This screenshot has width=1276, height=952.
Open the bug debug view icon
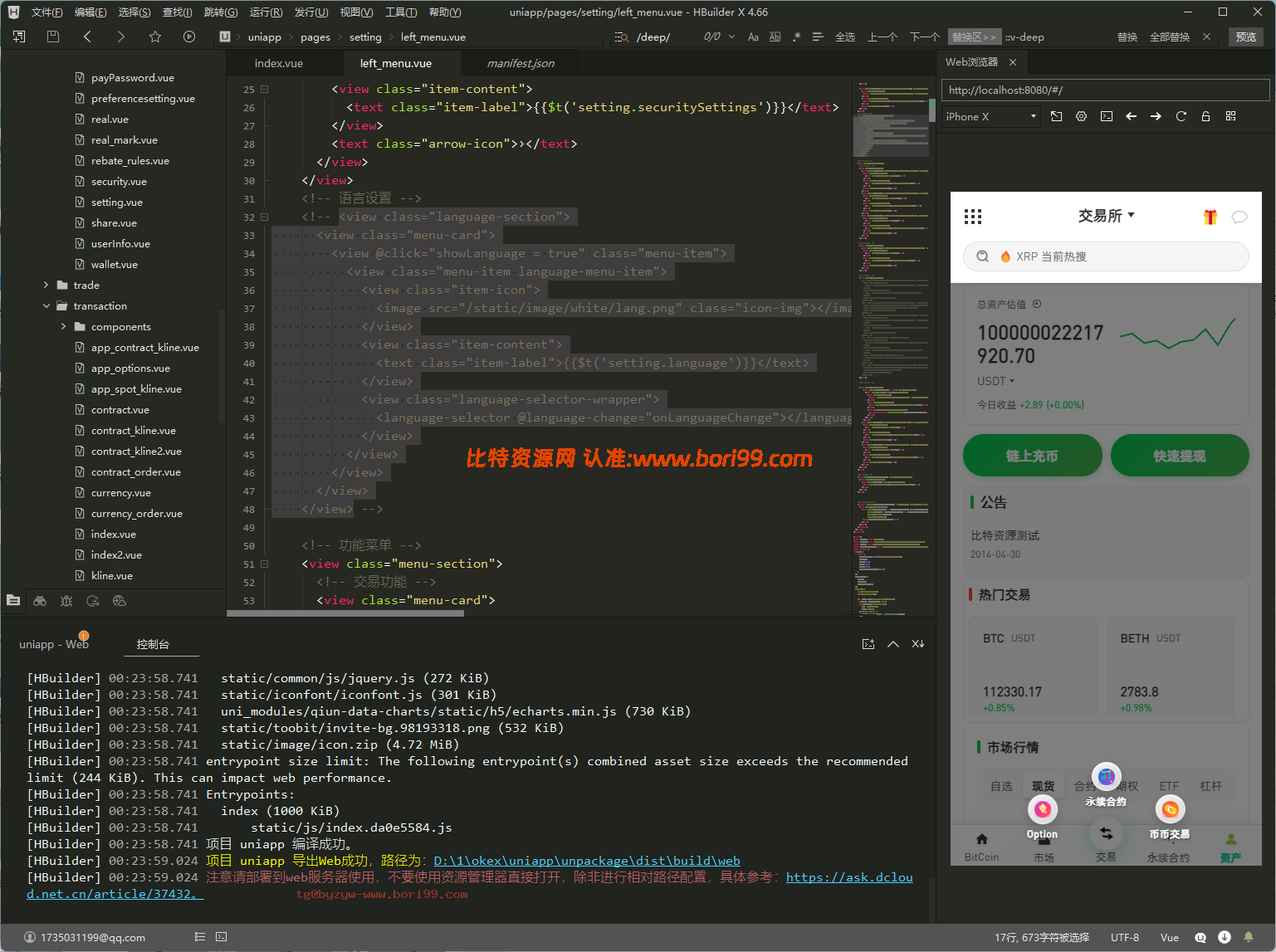coord(66,600)
